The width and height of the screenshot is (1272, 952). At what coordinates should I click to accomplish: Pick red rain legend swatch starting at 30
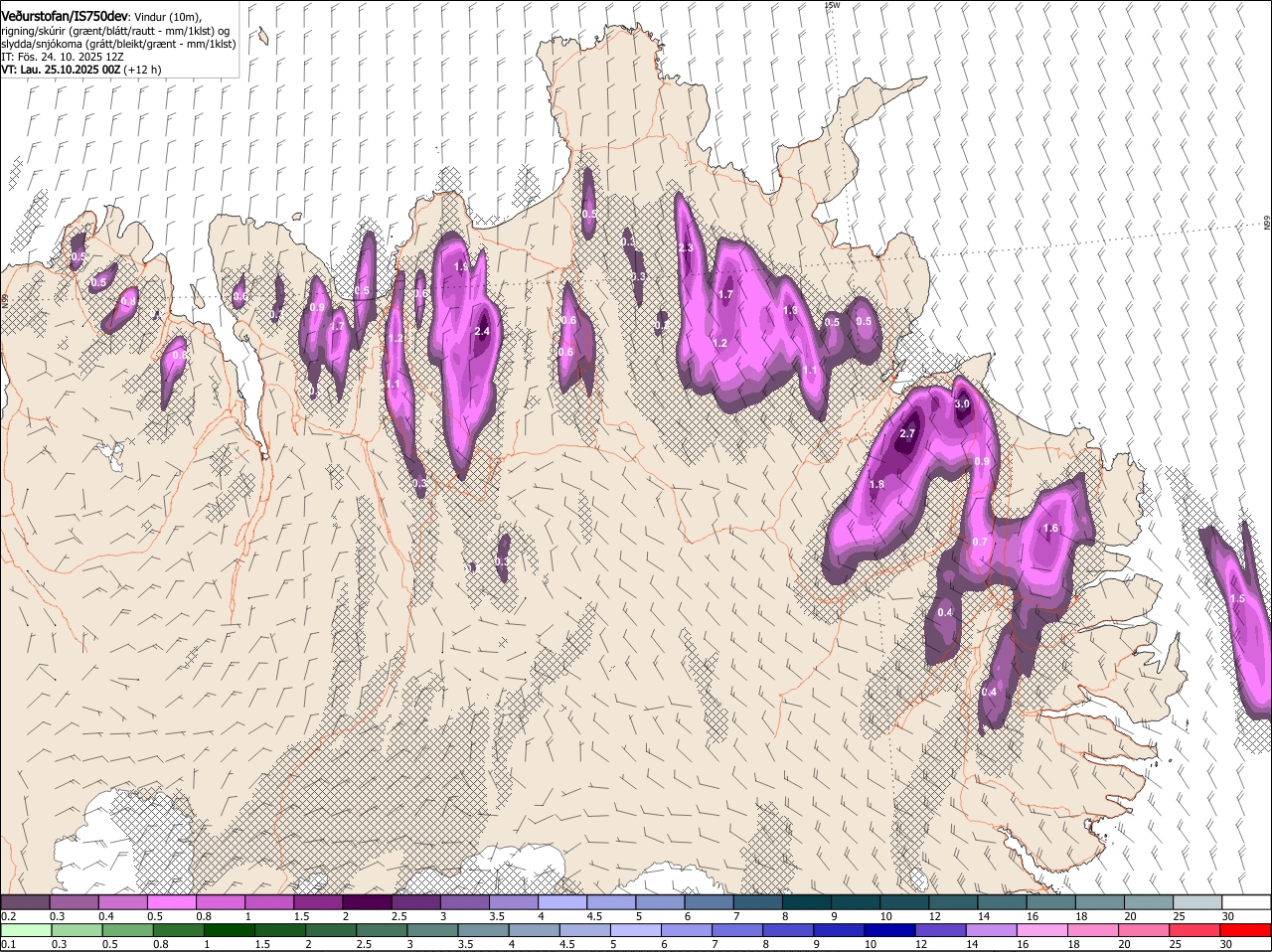tap(1246, 931)
